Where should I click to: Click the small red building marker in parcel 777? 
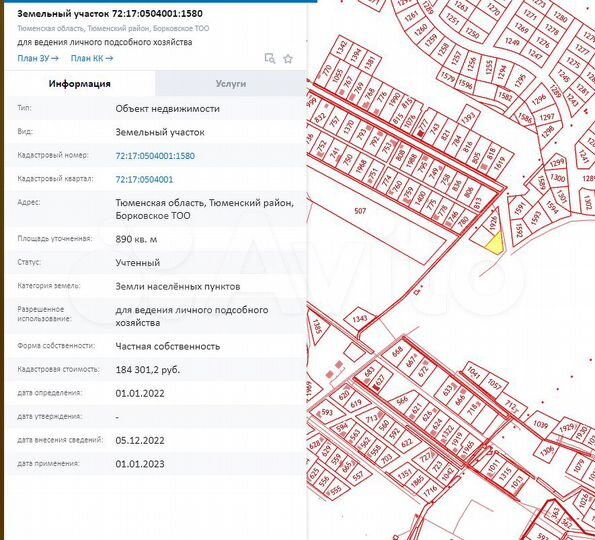420,133
